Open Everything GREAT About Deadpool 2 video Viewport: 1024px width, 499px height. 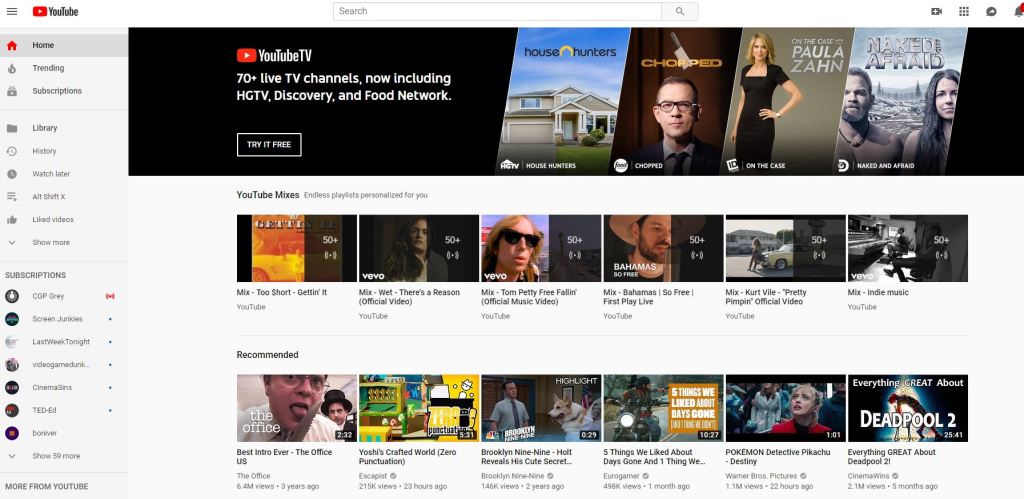tap(907, 408)
